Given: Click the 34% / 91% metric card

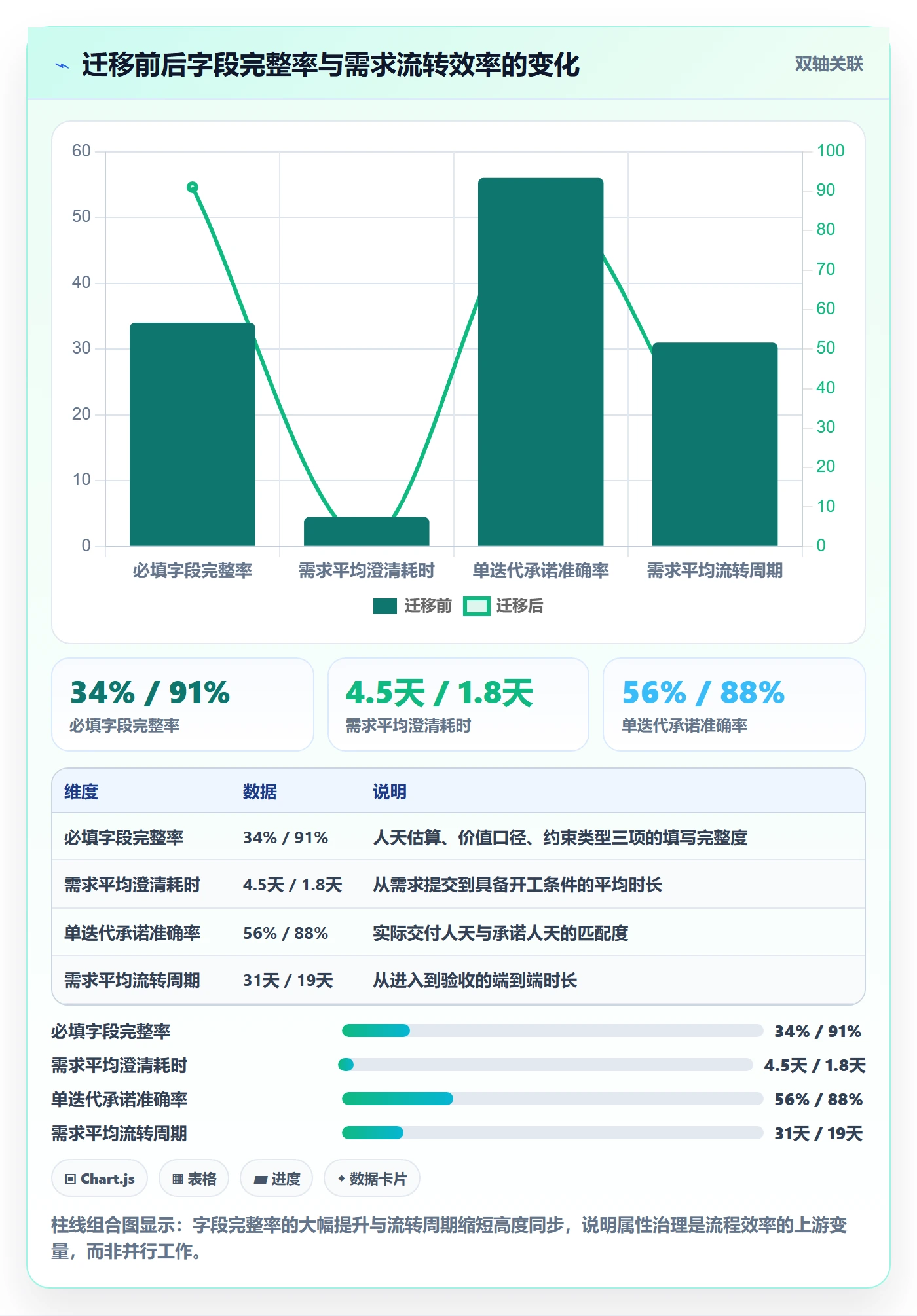Looking at the screenshot, I should point(183,704).
